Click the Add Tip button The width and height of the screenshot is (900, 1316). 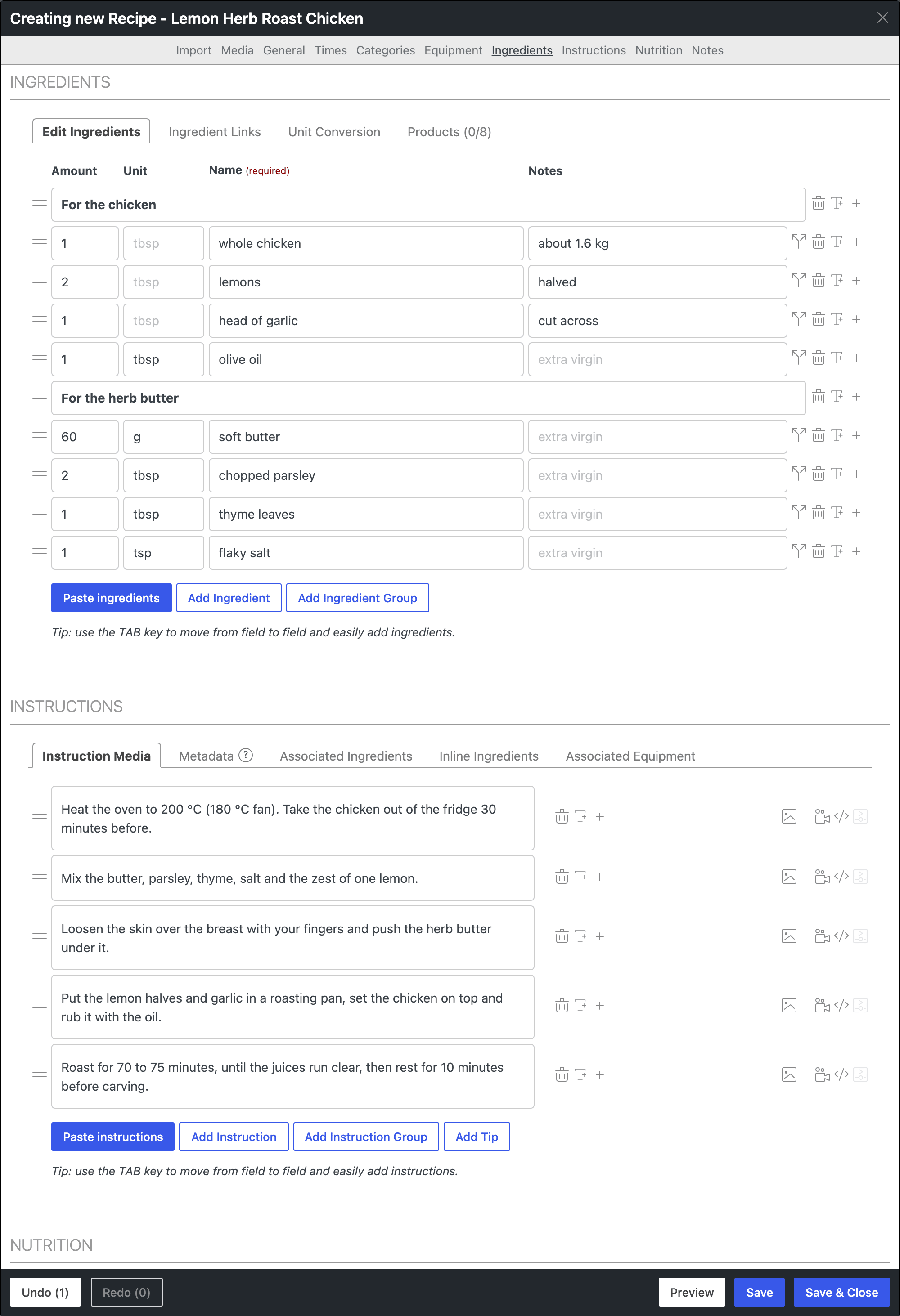[477, 1137]
